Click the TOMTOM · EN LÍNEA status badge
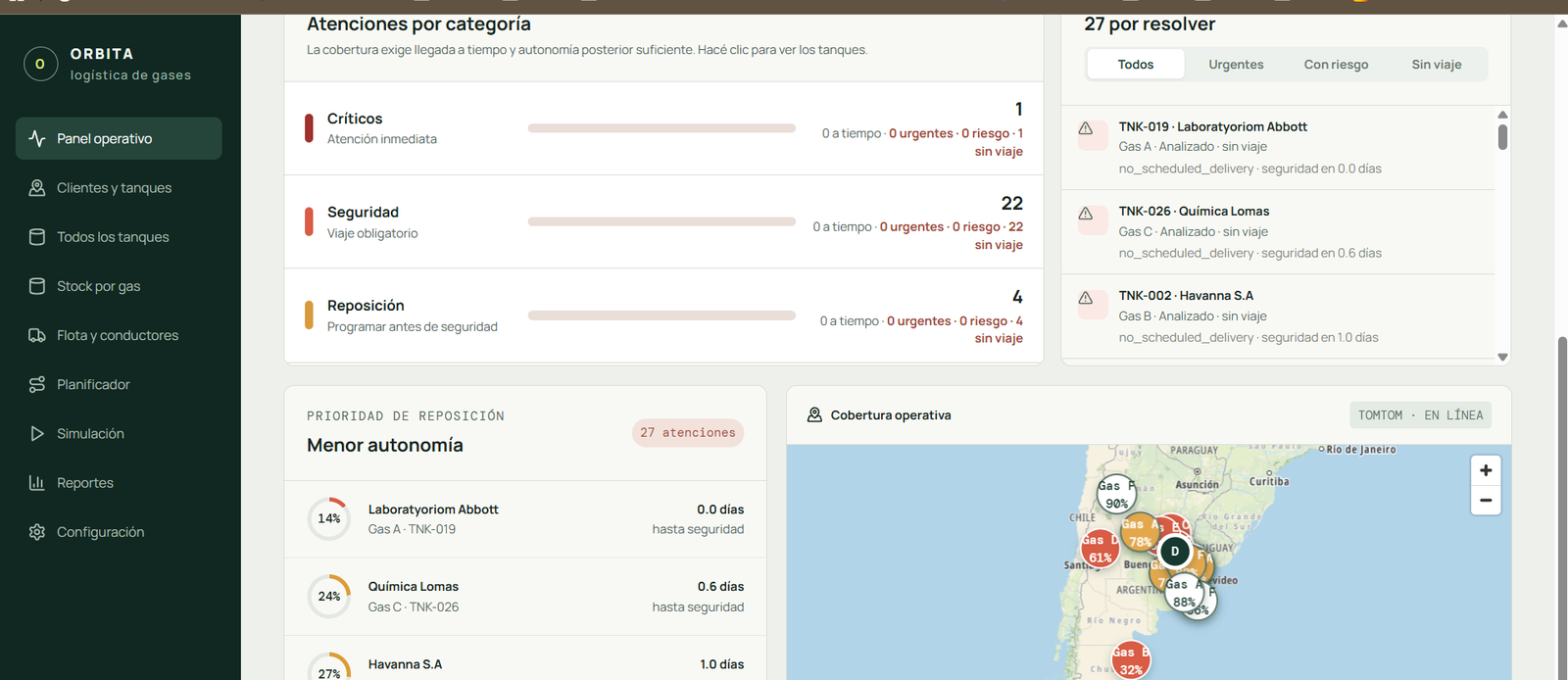The image size is (1568, 680). pos(1420,415)
